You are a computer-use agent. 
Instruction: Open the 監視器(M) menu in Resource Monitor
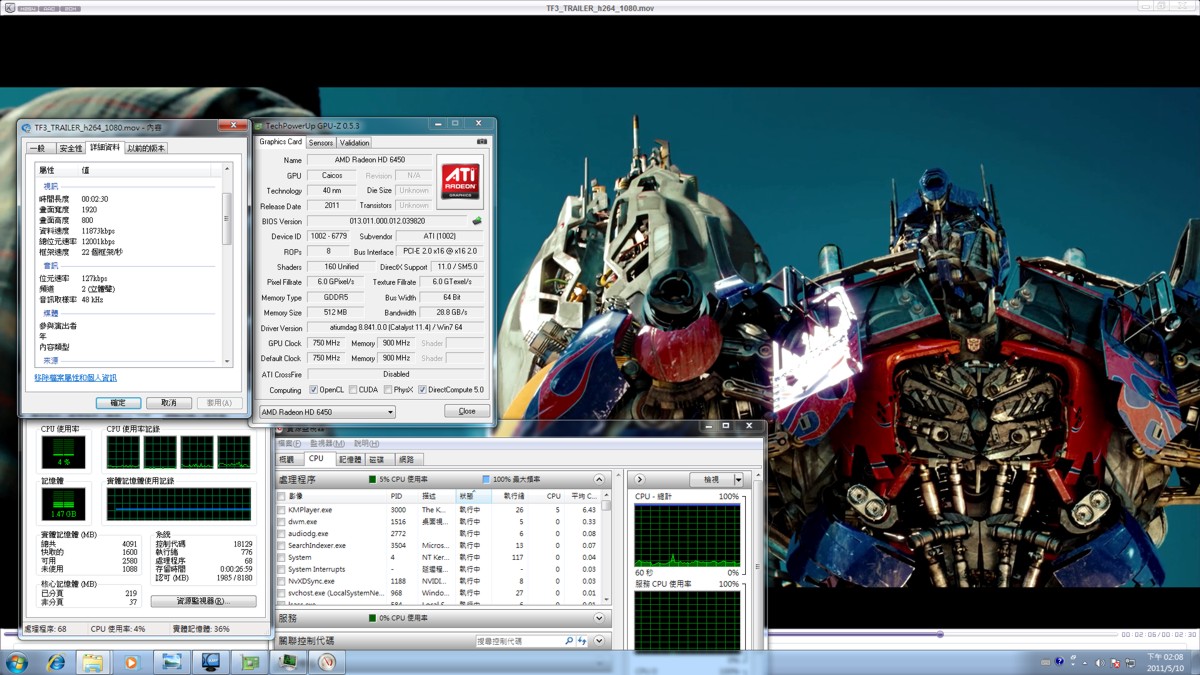coord(328,444)
